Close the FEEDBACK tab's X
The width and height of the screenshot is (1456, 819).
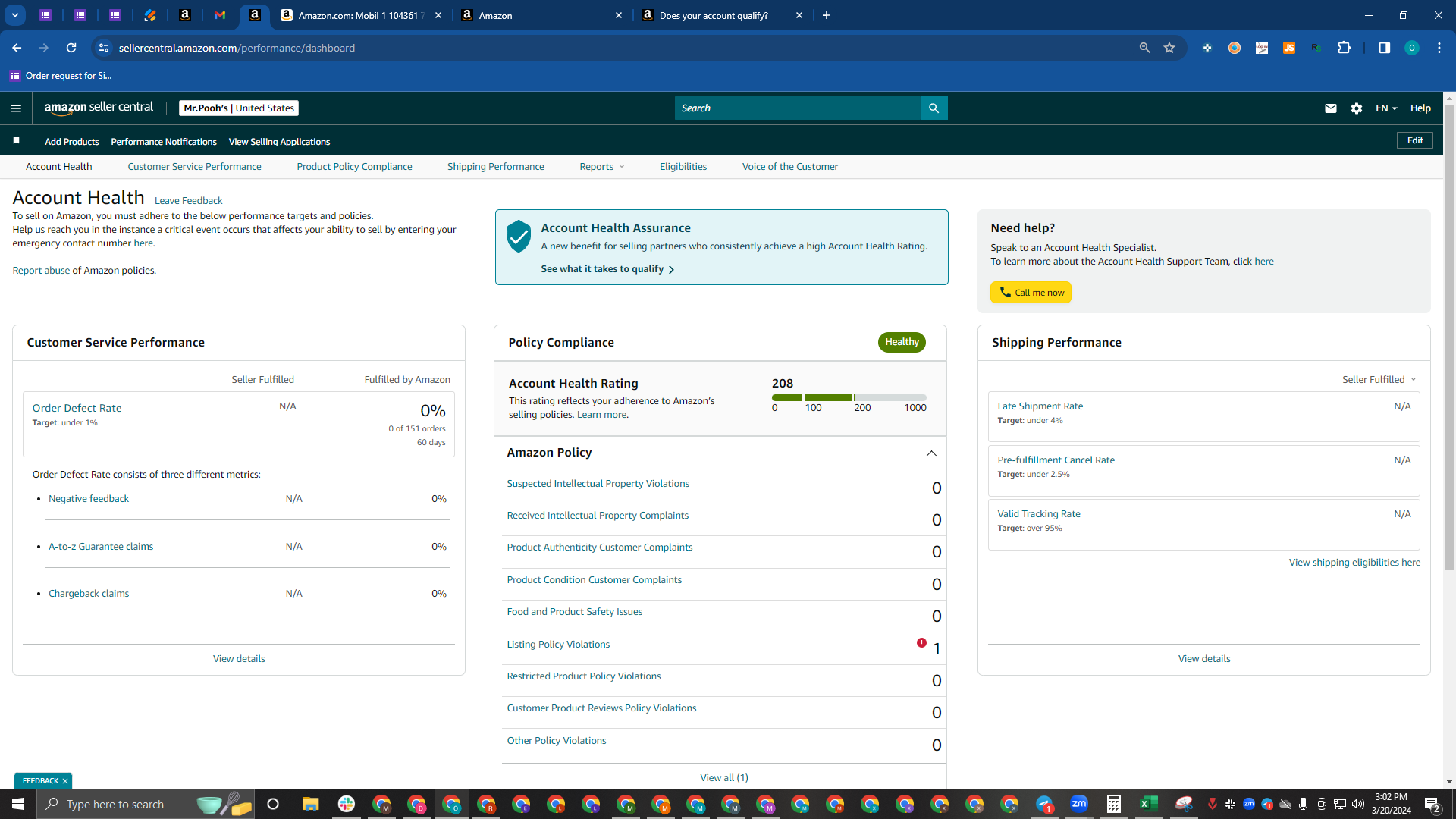(65, 780)
